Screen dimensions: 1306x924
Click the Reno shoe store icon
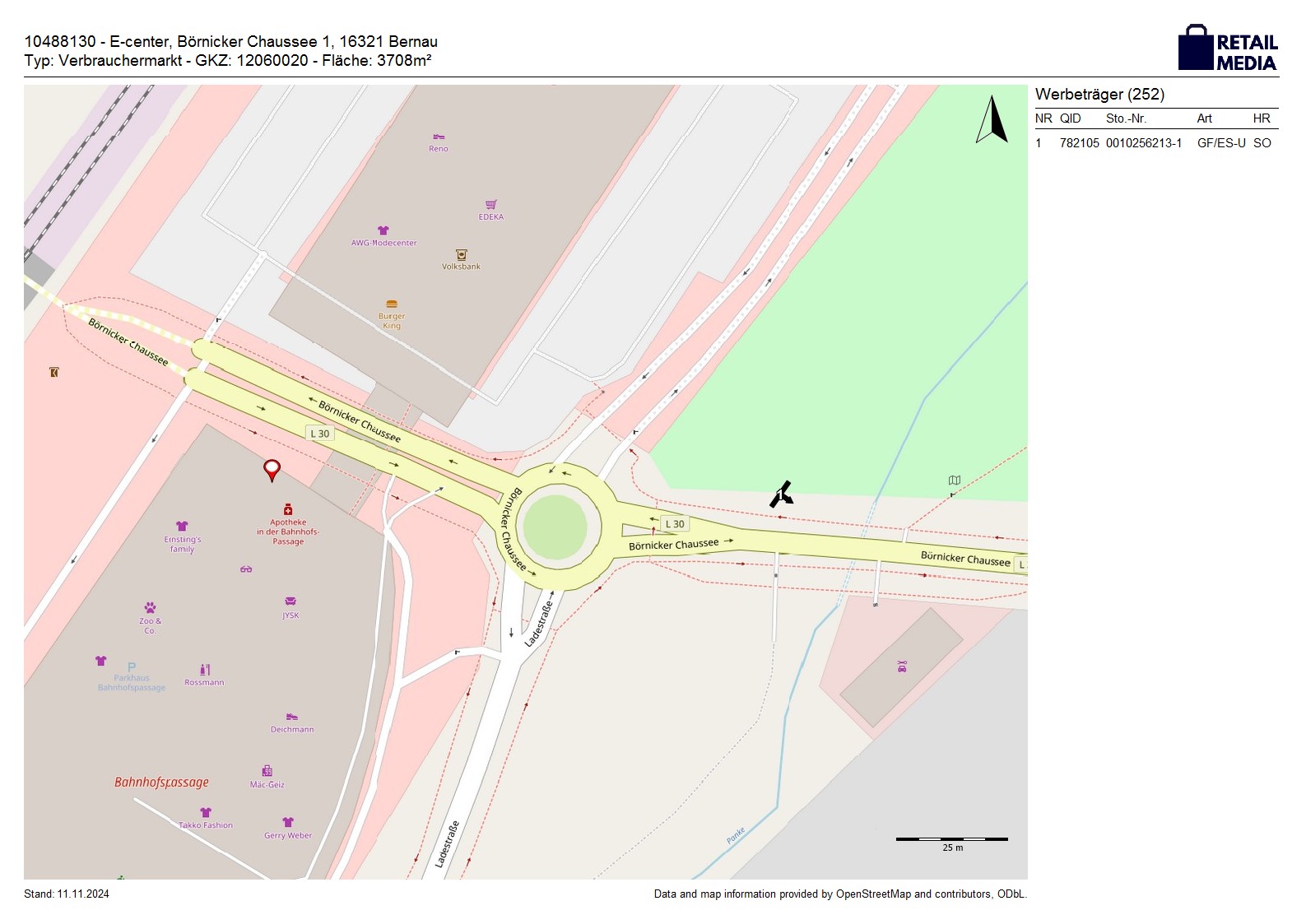click(438, 137)
